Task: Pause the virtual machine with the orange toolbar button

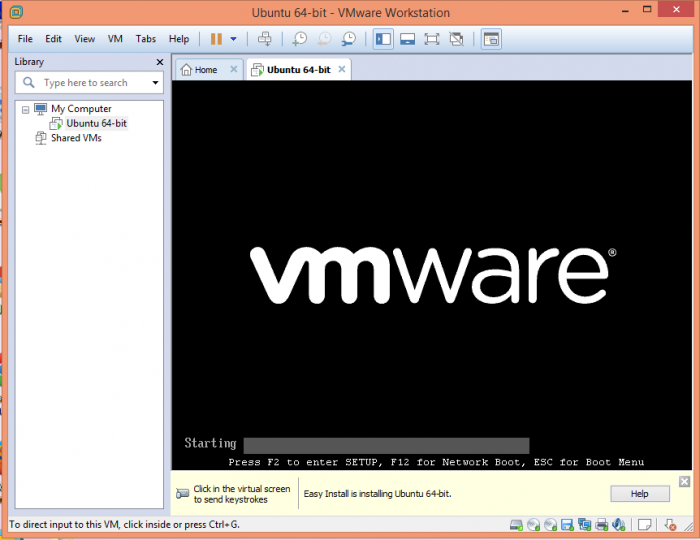Action: tap(216, 39)
